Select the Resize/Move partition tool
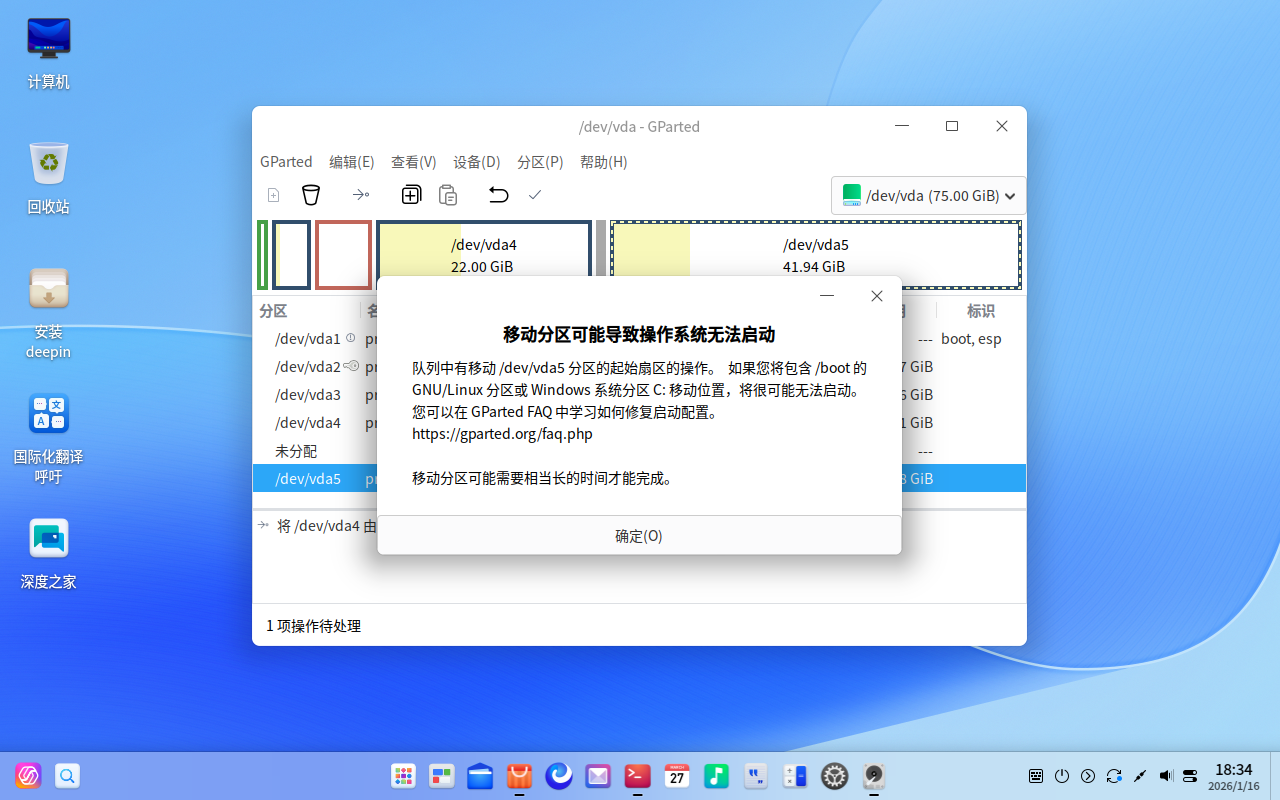 [361, 195]
